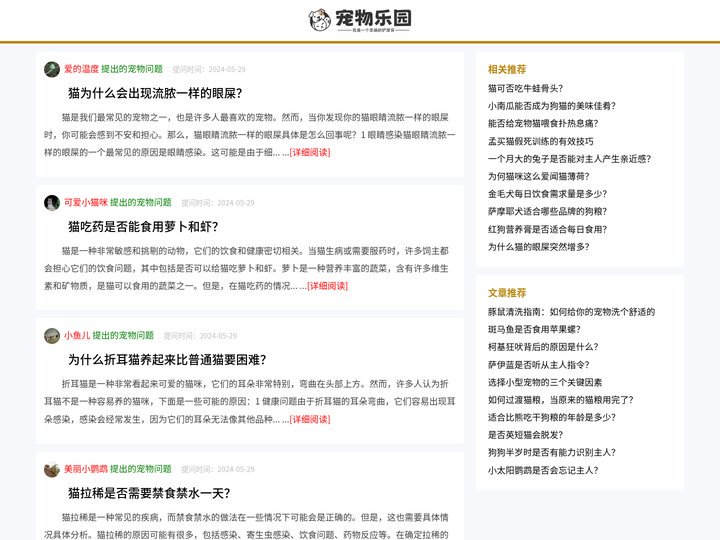Open recommended article 斑马鱼是否食用苹果螺?
This screenshot has width=720, height=540.
(x=534, y=329)
